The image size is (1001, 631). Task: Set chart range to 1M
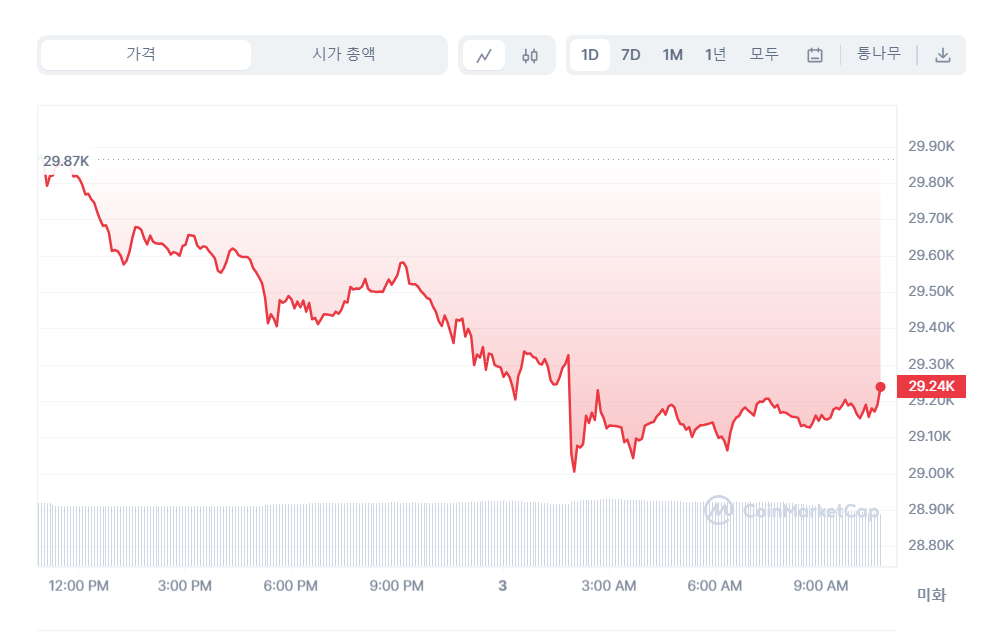click(673, 55)
